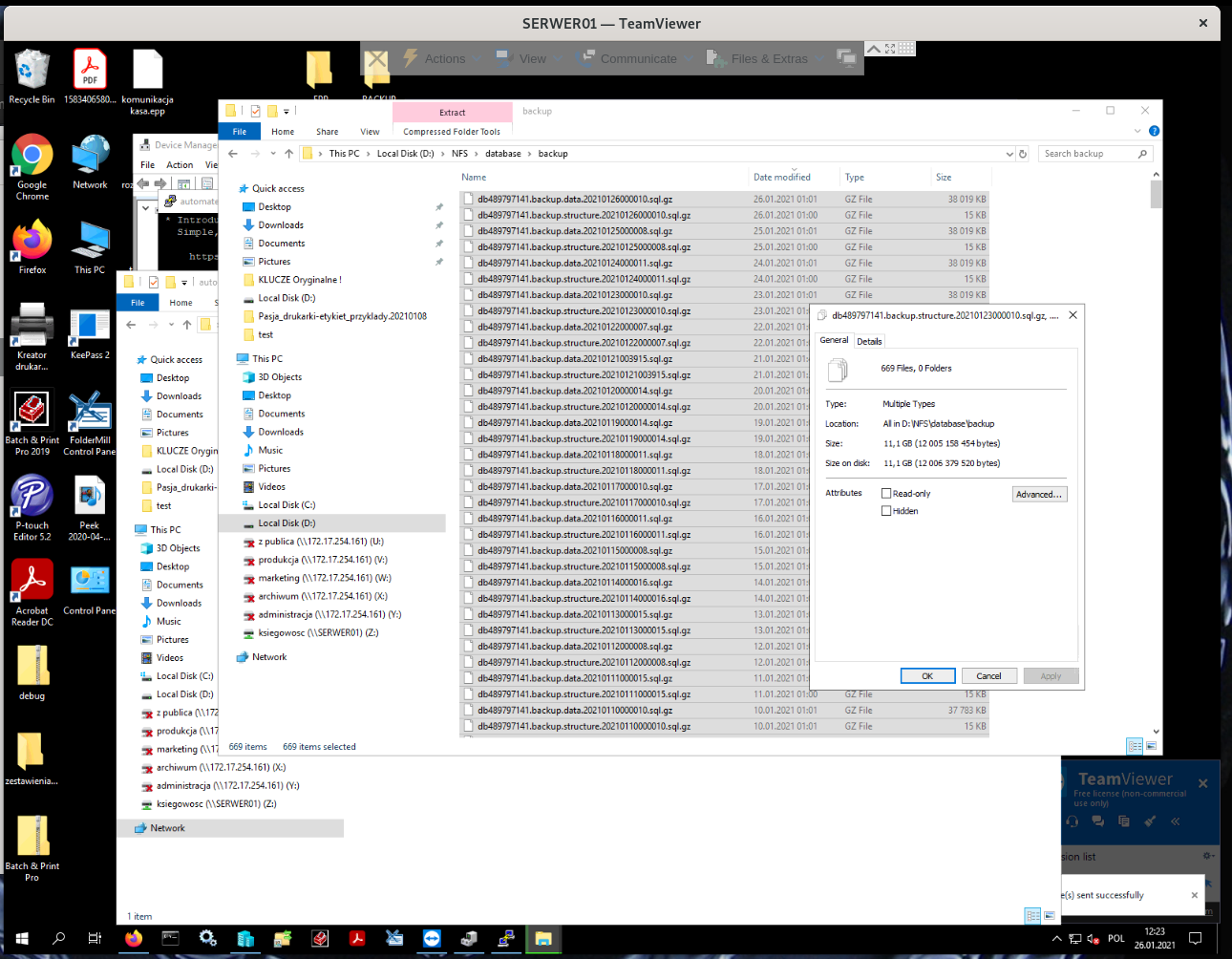The width and height of the screenshot is (1232, 959).
Task: Switch to TeamViewer from the taskbar
Action: (x=432, y=939)
